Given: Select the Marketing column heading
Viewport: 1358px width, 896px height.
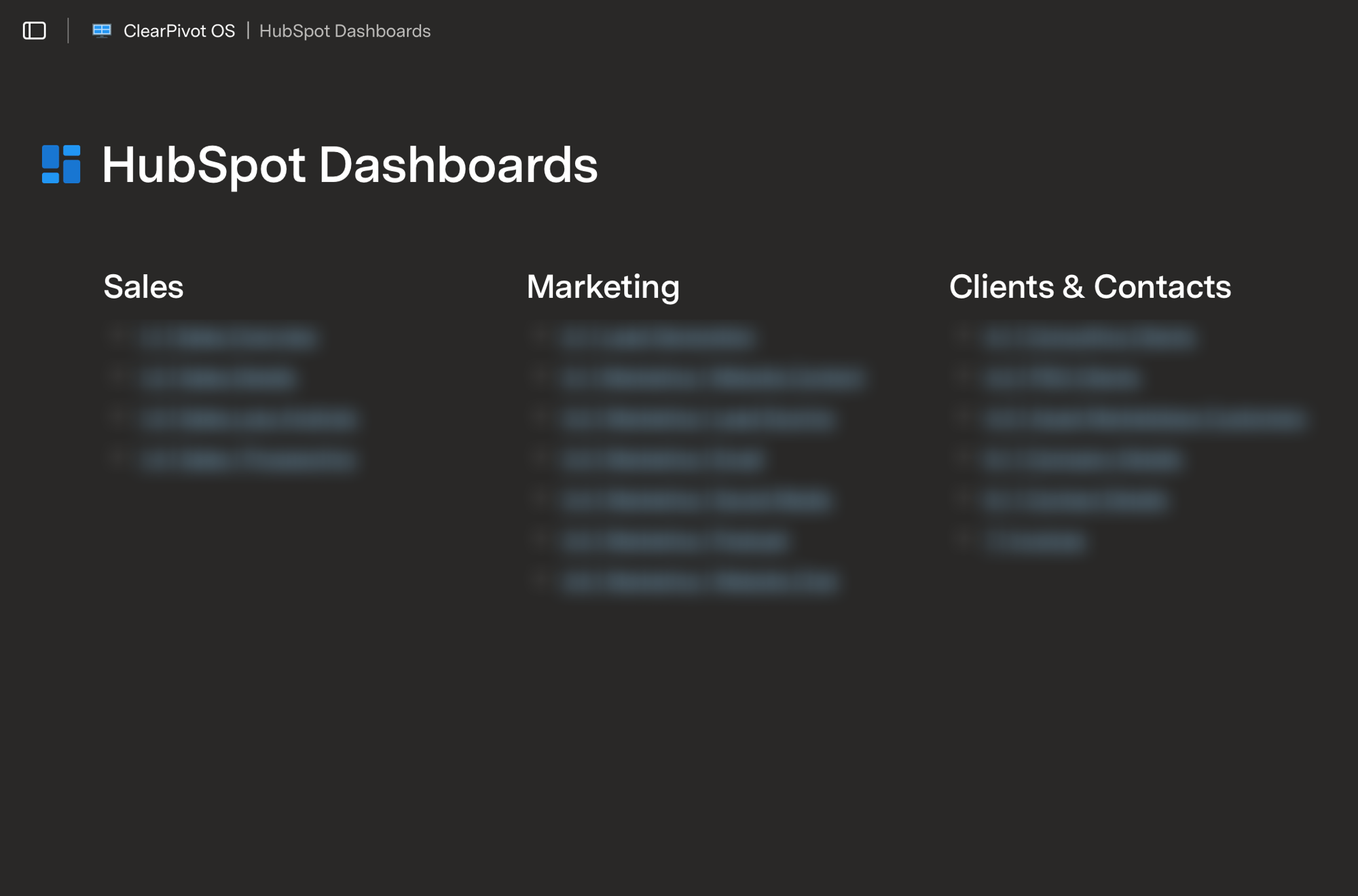Looking at the screenshot, I should [x=603, y=287].
